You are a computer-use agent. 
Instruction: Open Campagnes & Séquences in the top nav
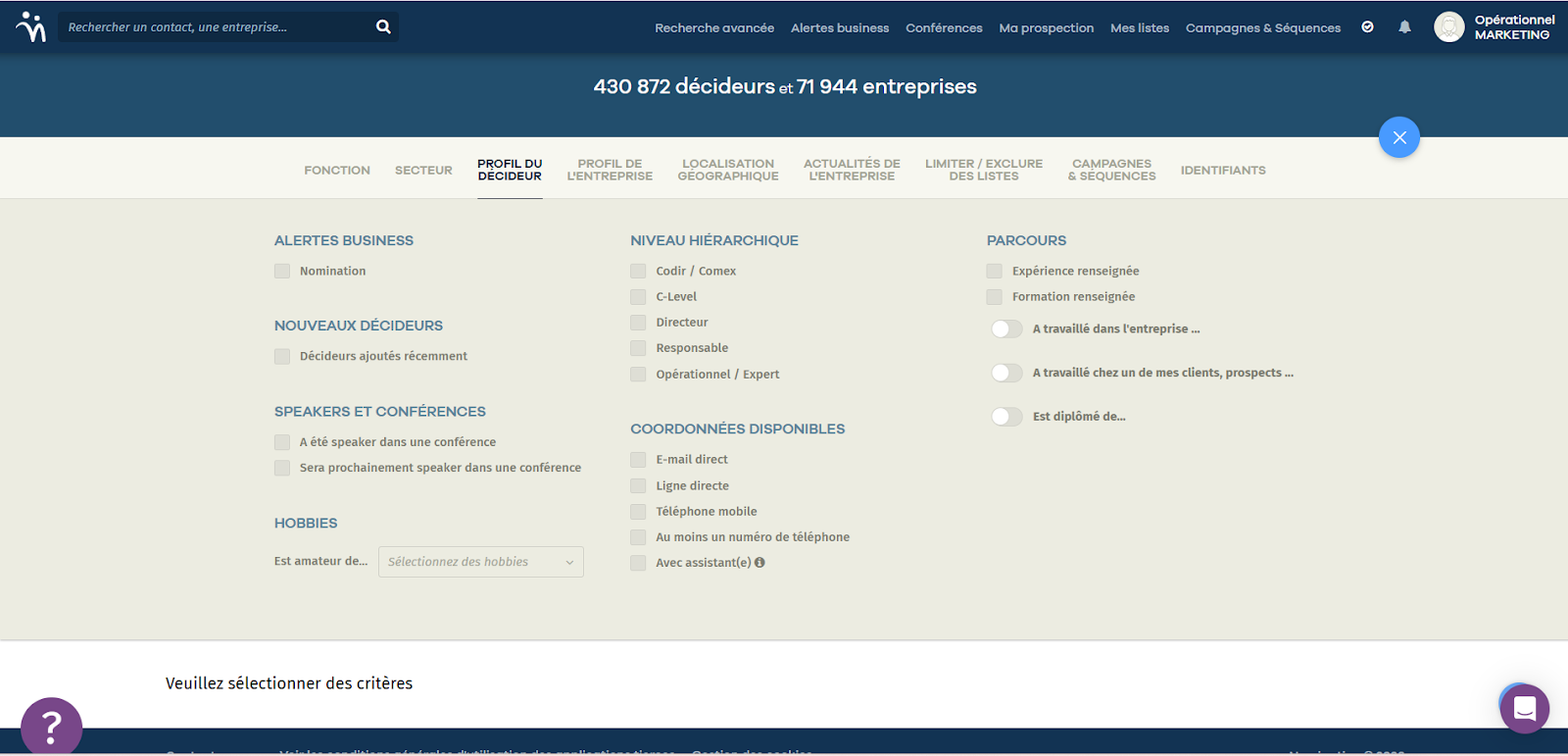coord(1263,28)
